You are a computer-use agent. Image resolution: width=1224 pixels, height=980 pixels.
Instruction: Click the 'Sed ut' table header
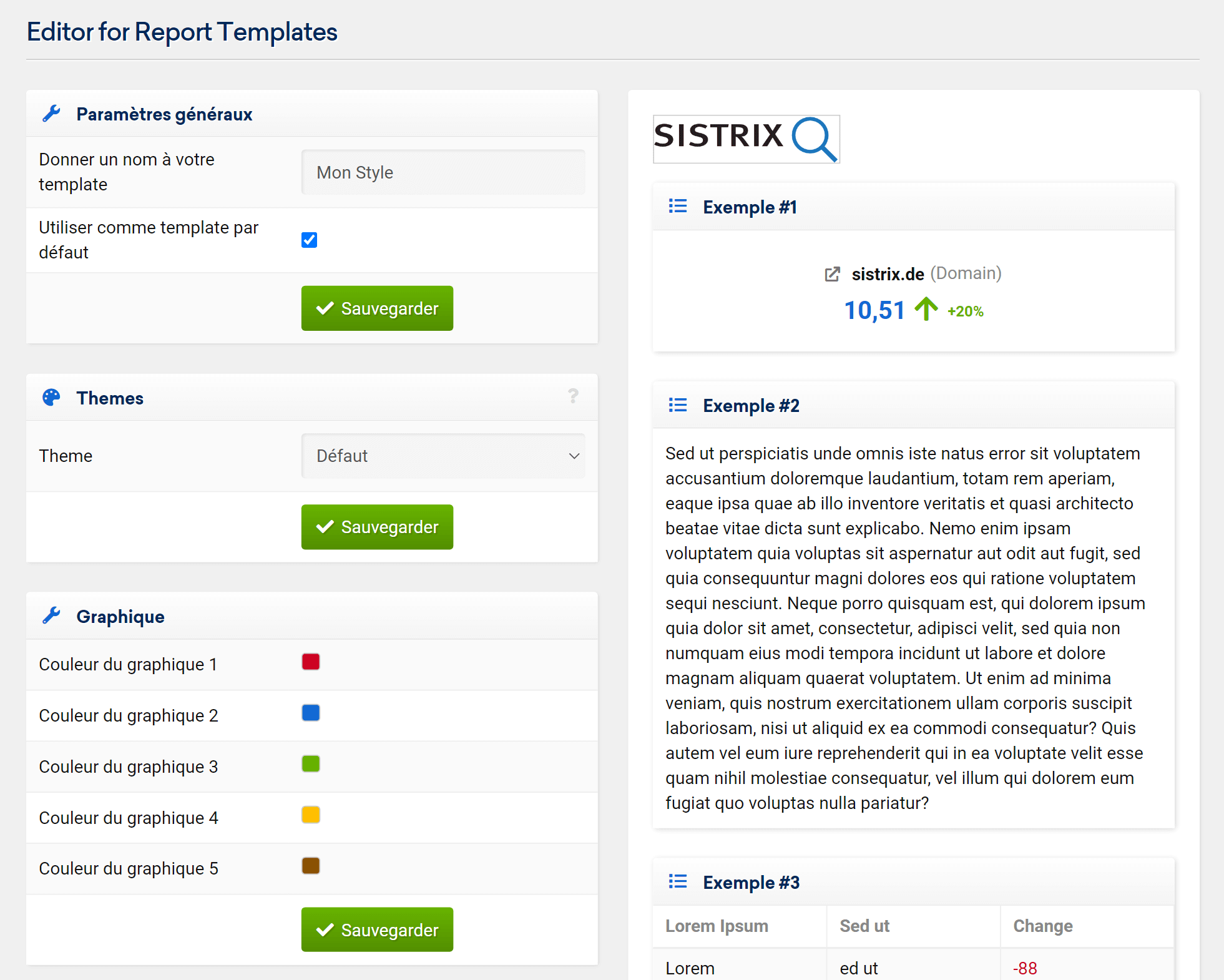(x=864, y=926)
